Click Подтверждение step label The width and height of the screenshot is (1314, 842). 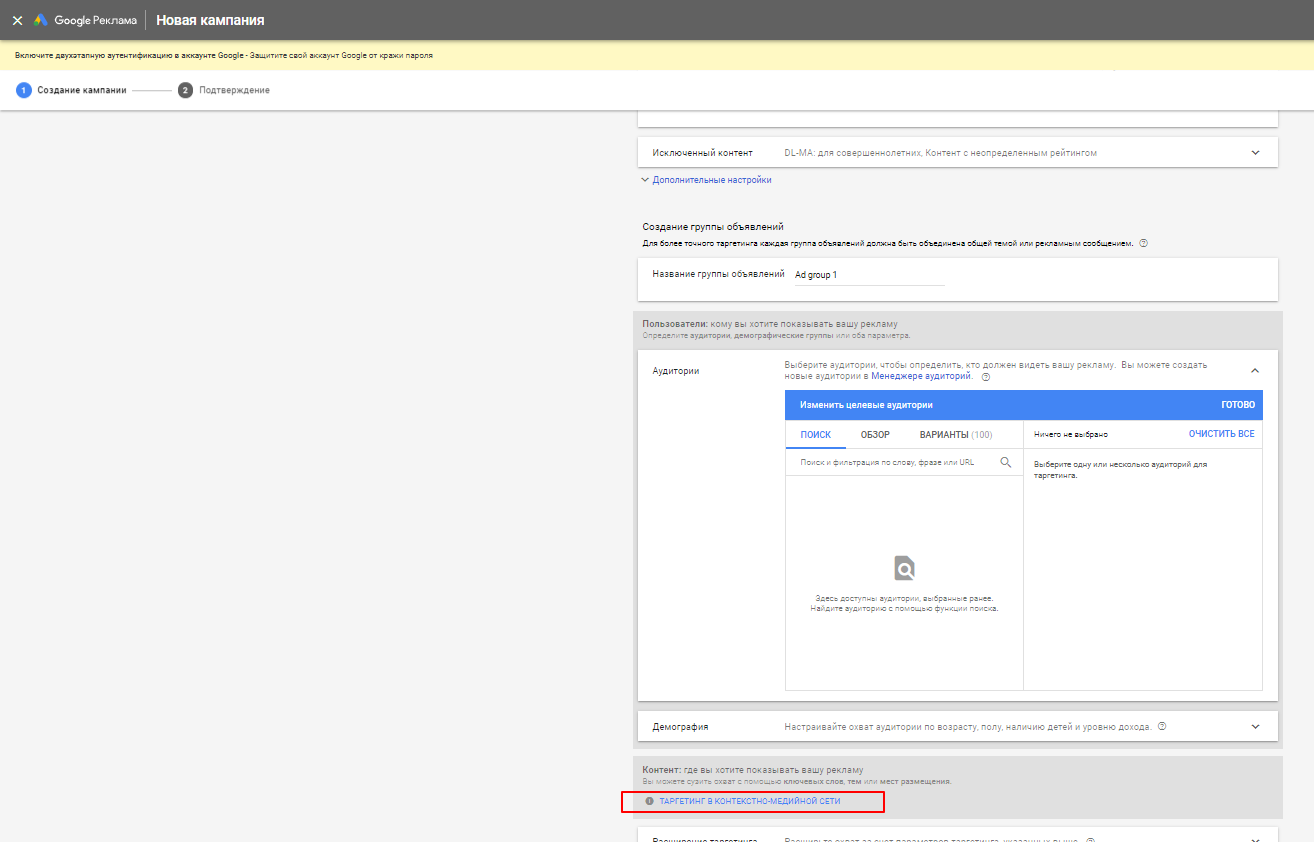pyautogui.click(x=234, y=90)
